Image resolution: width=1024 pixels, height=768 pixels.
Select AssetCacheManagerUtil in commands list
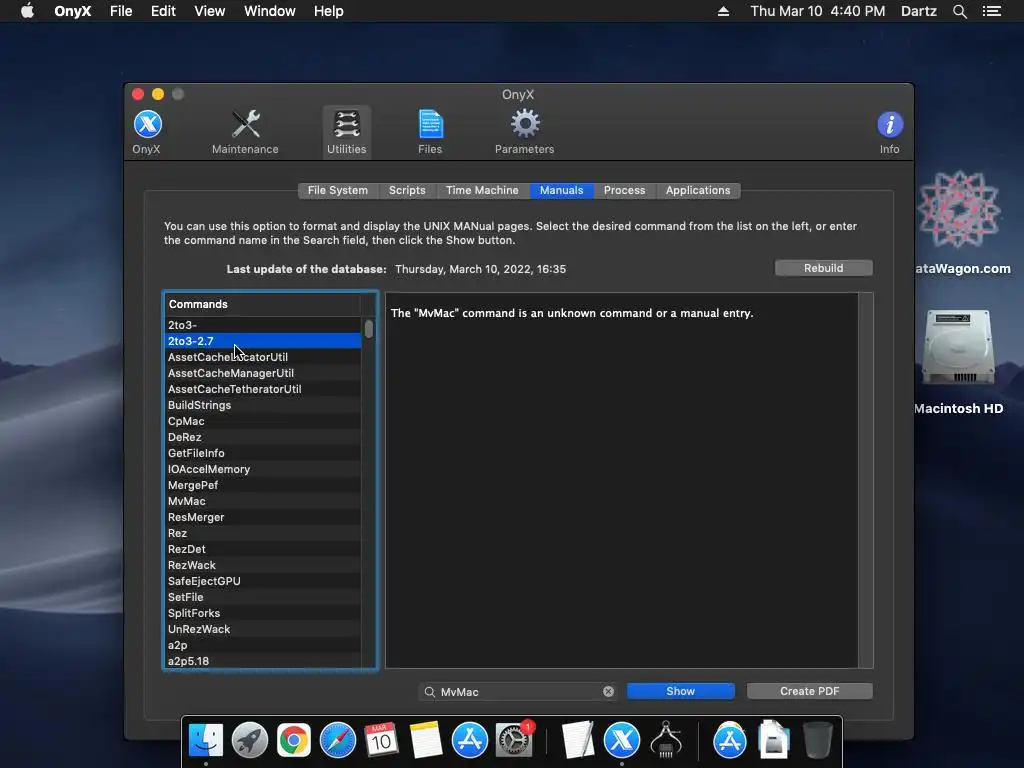pyautogui.click(x=263, y=373)
